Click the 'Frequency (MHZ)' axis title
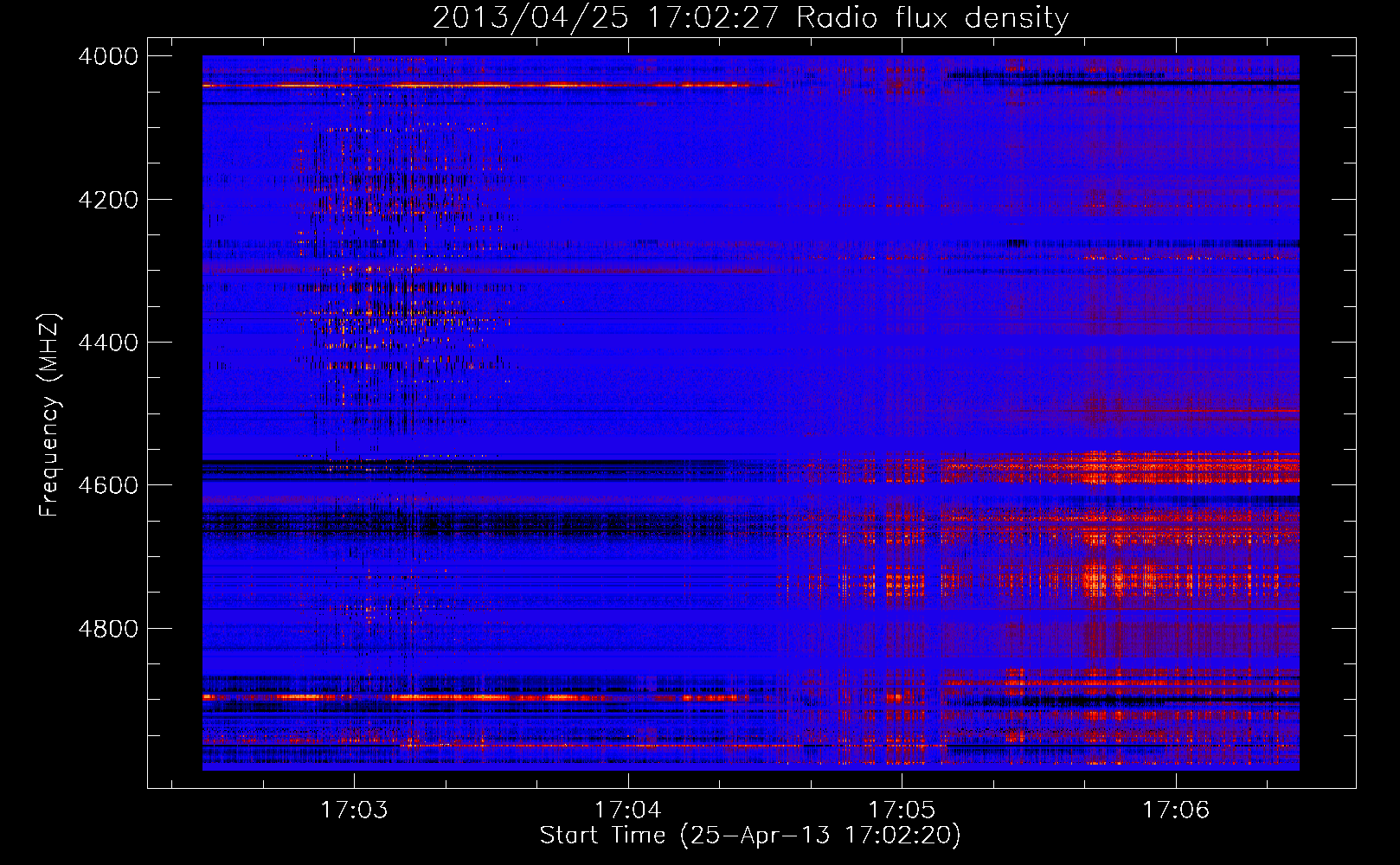 50,415
